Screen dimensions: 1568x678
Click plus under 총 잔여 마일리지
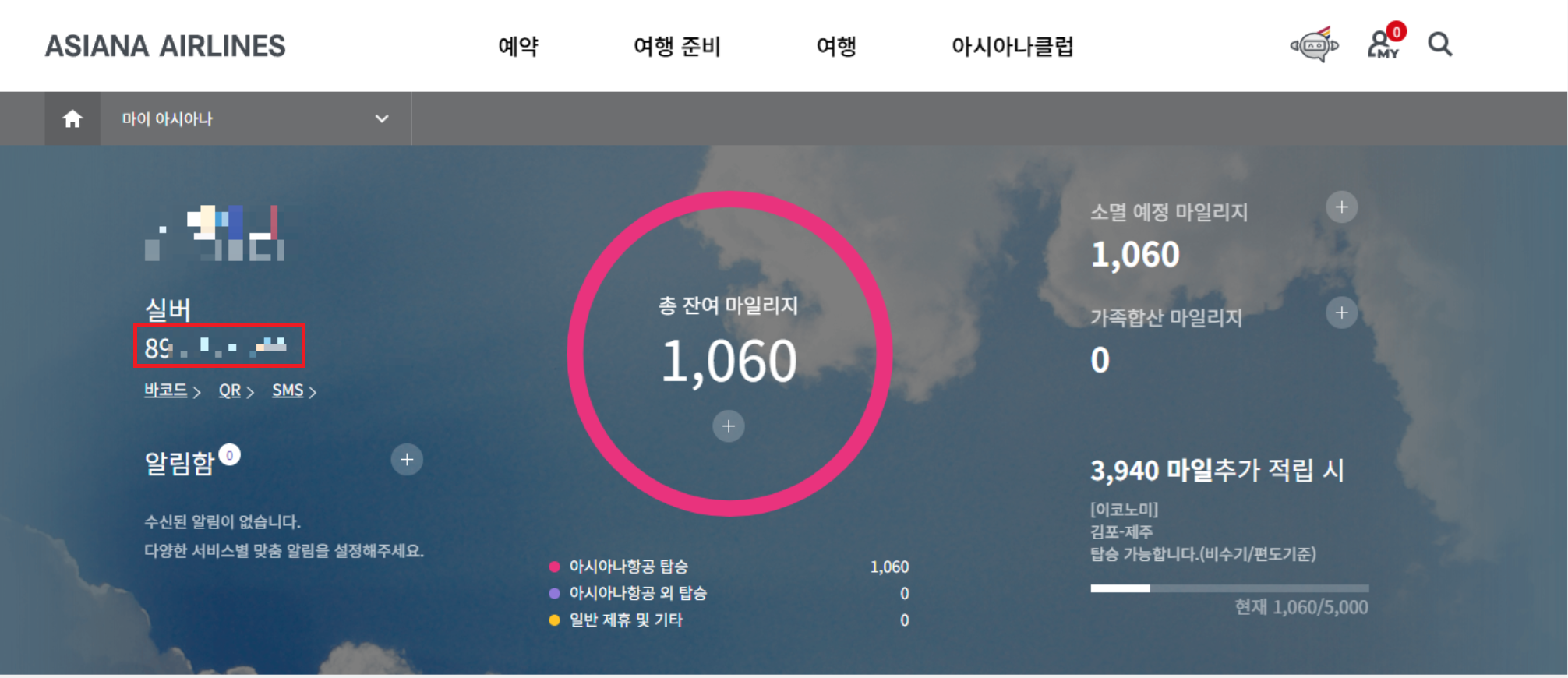click(729, 426)
